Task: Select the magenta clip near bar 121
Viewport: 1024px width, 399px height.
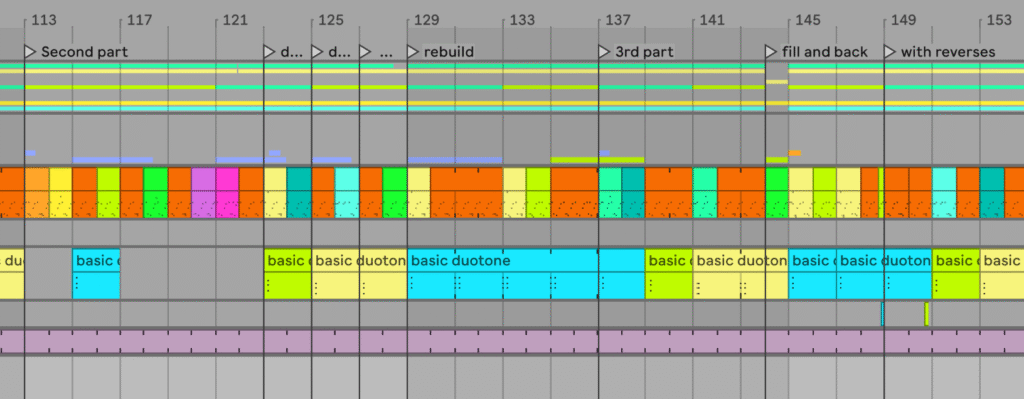Action: 227,193
